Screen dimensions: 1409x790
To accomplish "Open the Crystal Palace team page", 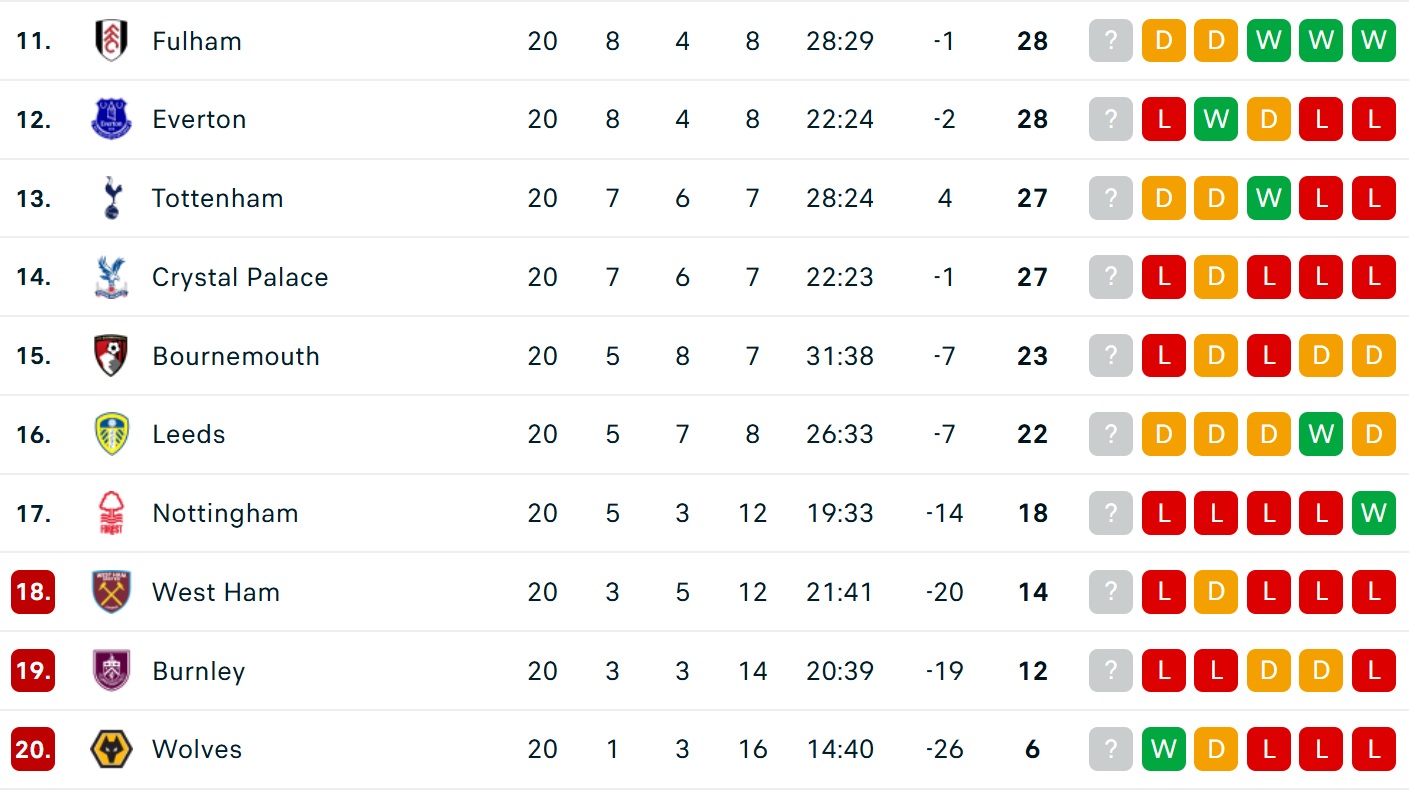I will (240, 277).
